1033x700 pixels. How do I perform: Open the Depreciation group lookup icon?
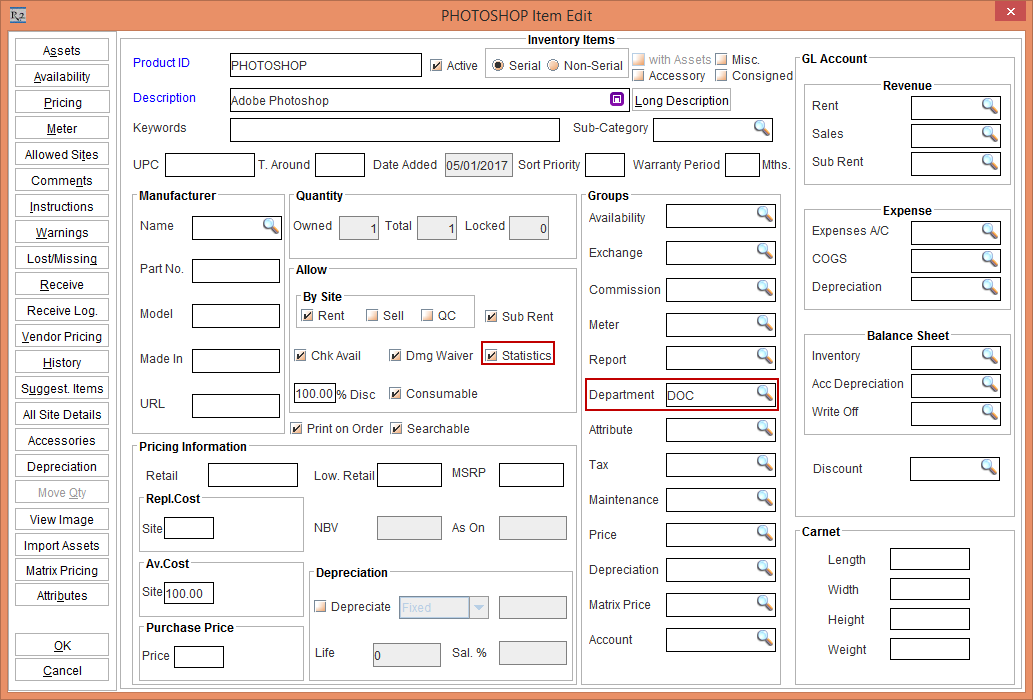pos(764,568)
